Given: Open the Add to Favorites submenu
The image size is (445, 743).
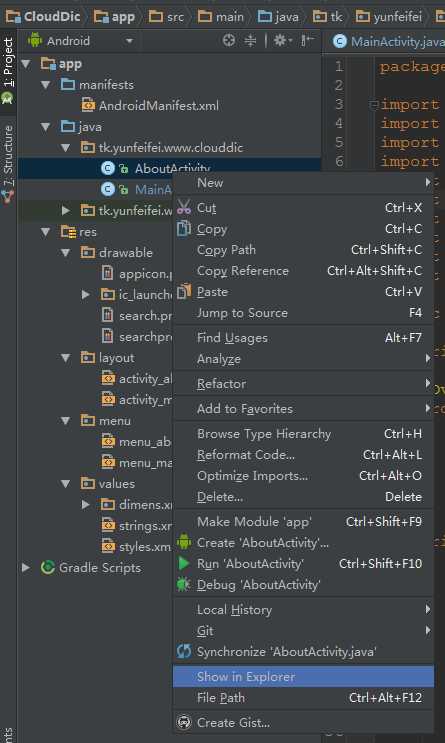Looking at the screenshot, I should (303, 409).
